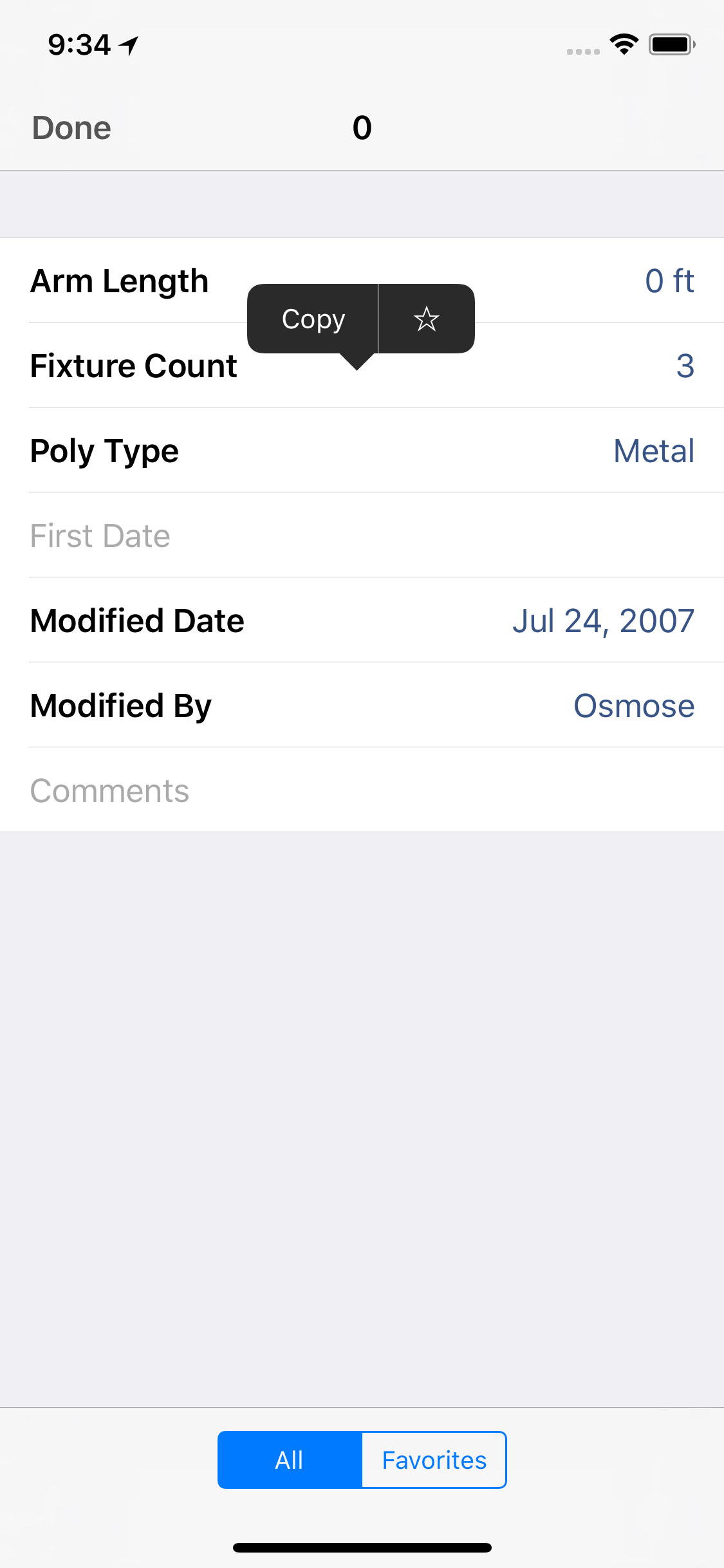Image resolution: width=724 pixels, height=1568 pixels.
Task: Tap the location arrow in status bar
Action: [x=129, y=45]
